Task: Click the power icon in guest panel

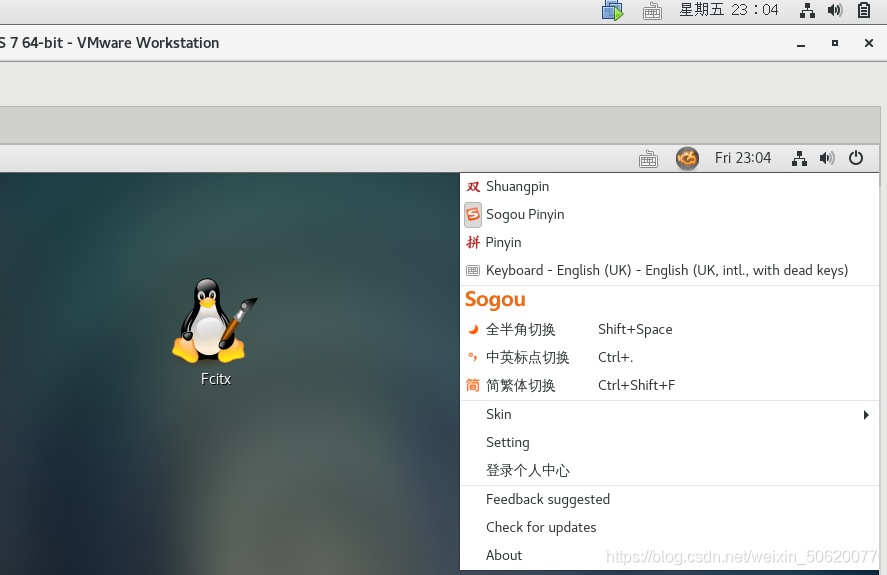Action: (x=856, y=158)
